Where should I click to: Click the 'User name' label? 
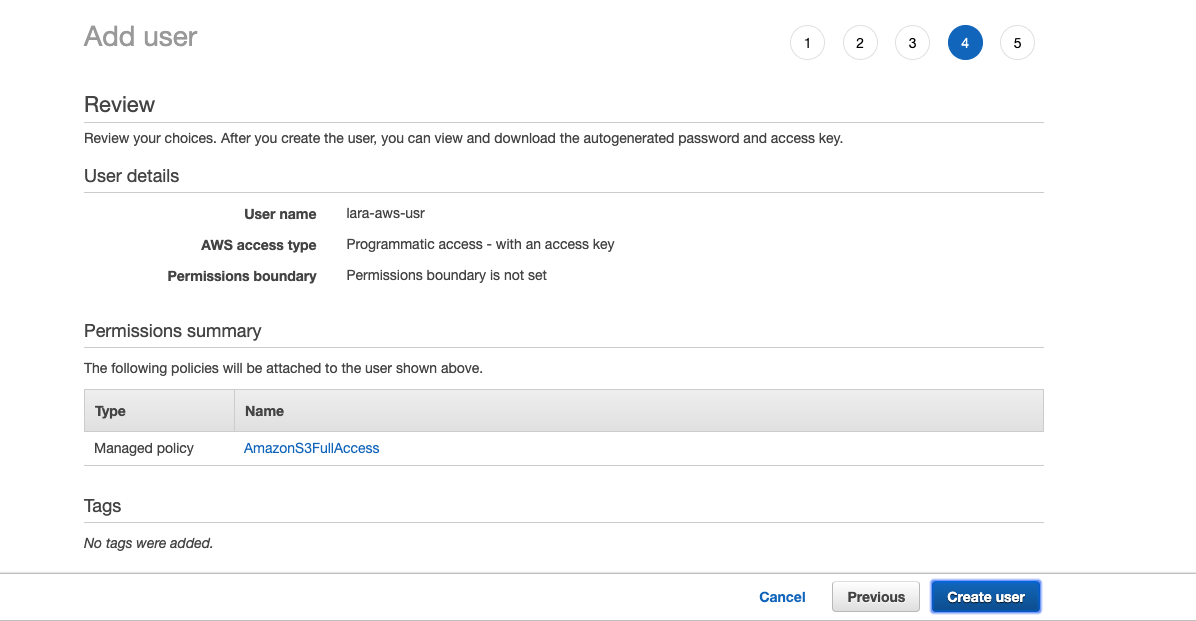coord(280,214)
